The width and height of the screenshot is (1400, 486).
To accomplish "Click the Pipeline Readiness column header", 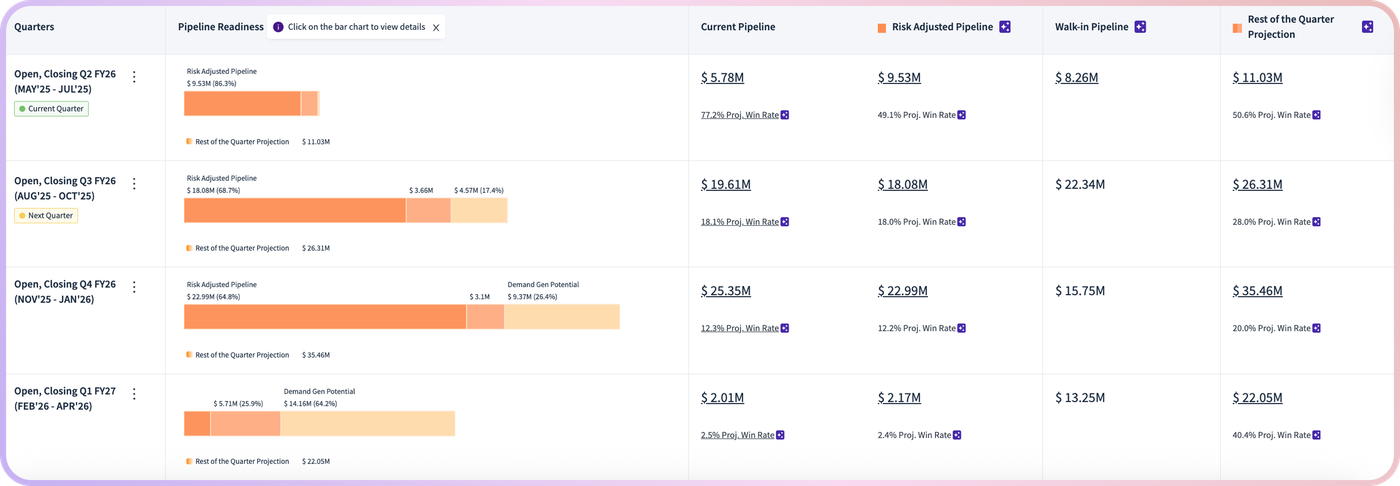I will 221,27.
